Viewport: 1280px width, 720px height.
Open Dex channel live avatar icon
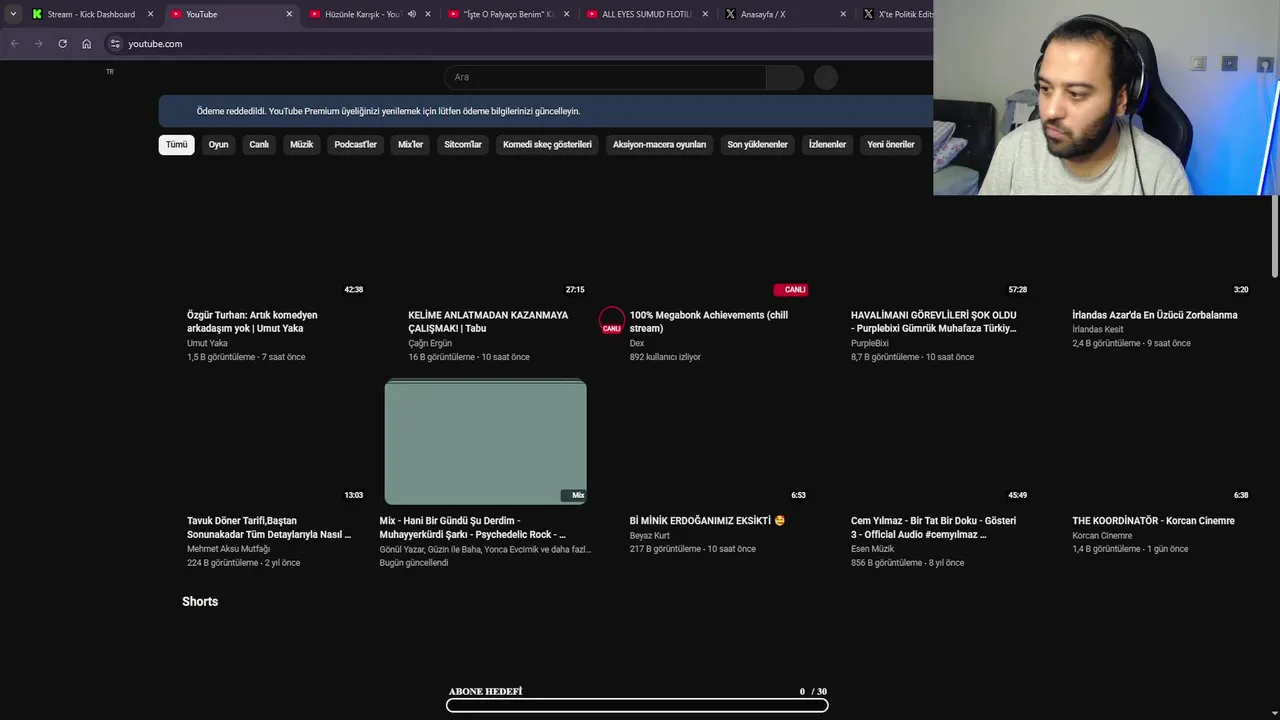click(x=612, y=320)
